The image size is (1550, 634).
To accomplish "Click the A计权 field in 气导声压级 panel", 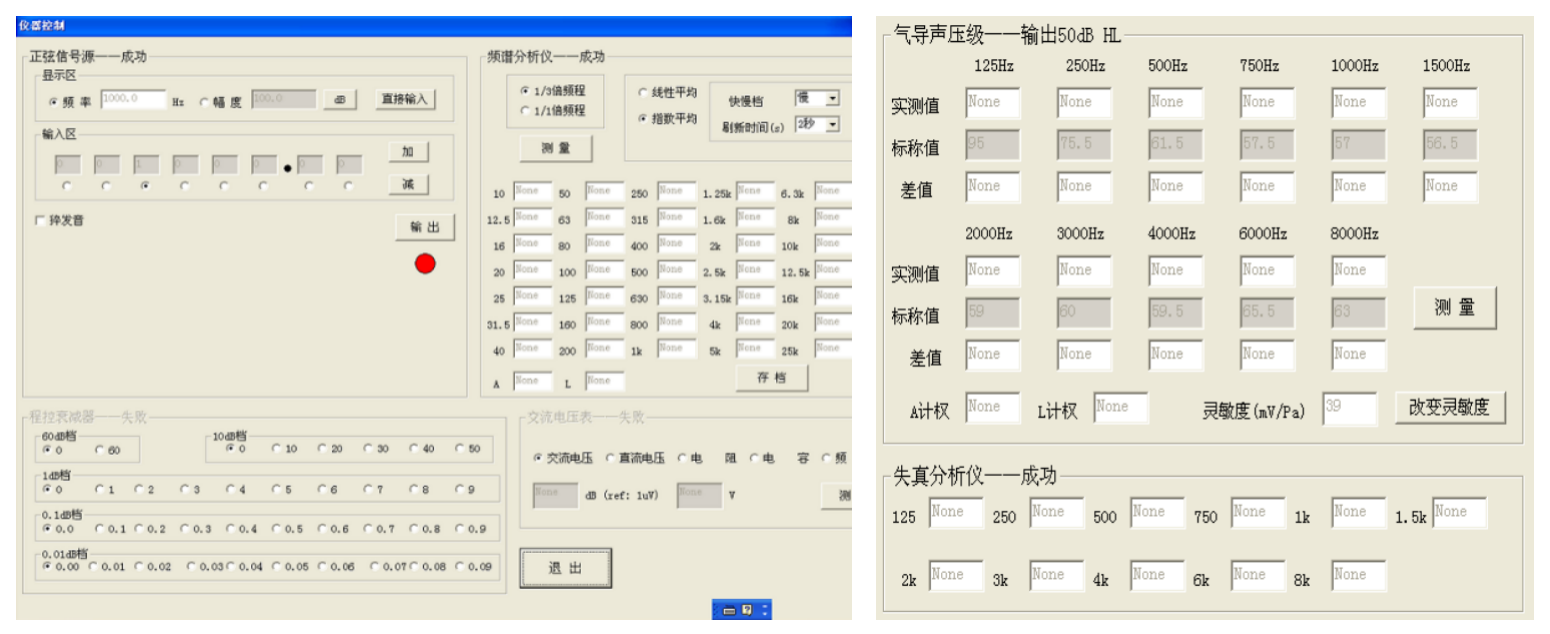I will pos(992,408).
